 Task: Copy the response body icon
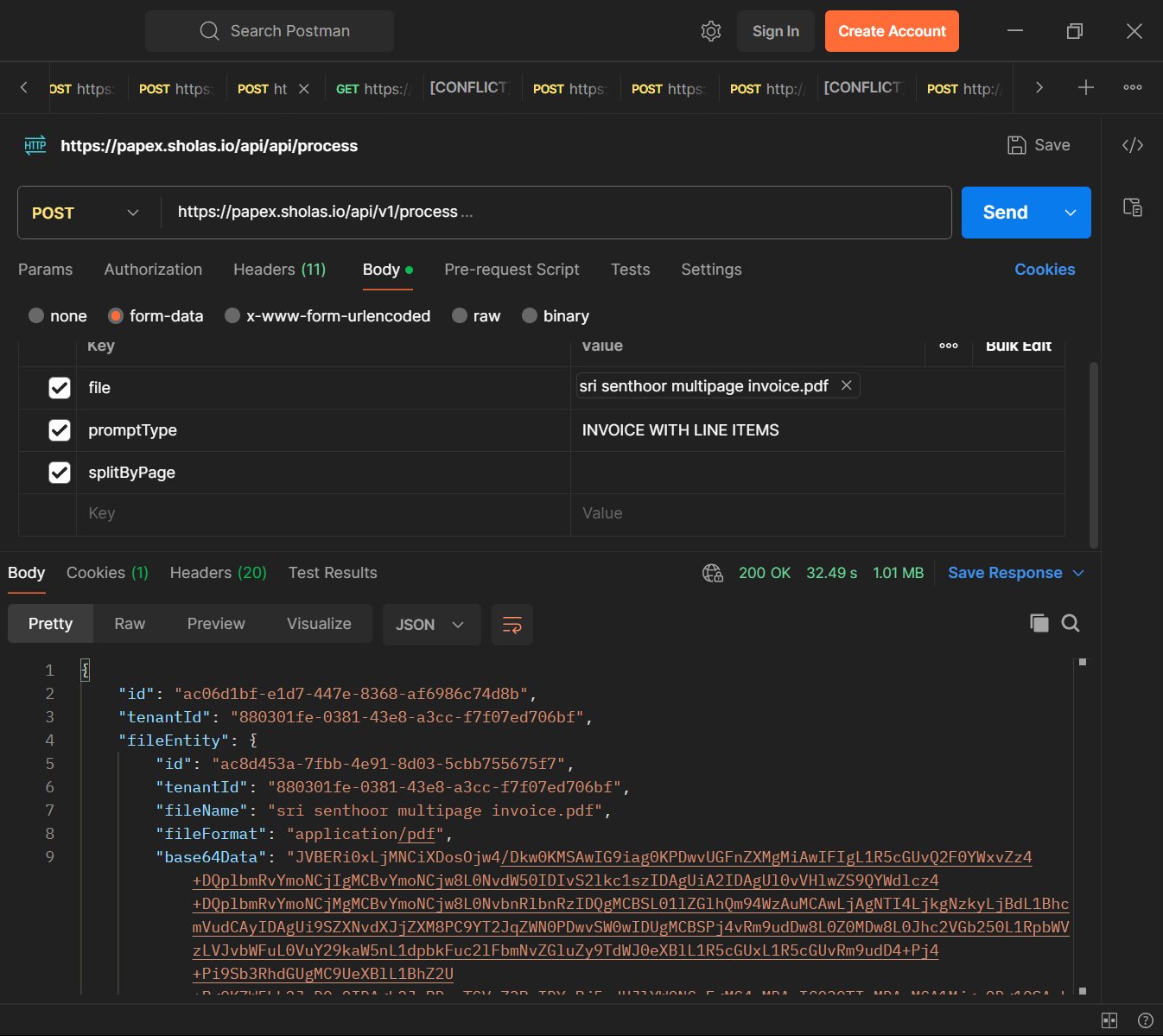(x=1039, y=623)
